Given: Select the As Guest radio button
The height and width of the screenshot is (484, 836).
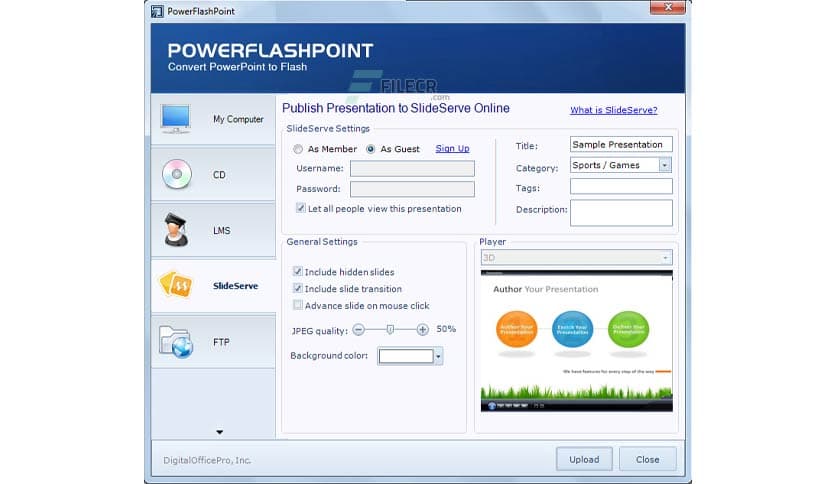Looking at the screenshot, I should [371, 149].
